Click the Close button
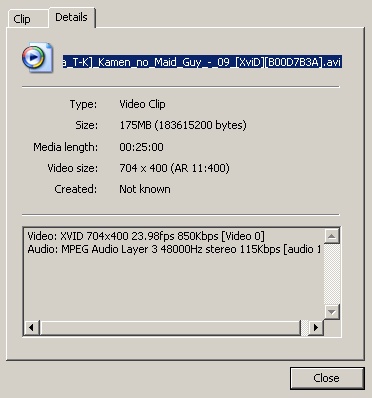This screenshot has height=398, width=372. click(x=327, y=378)
